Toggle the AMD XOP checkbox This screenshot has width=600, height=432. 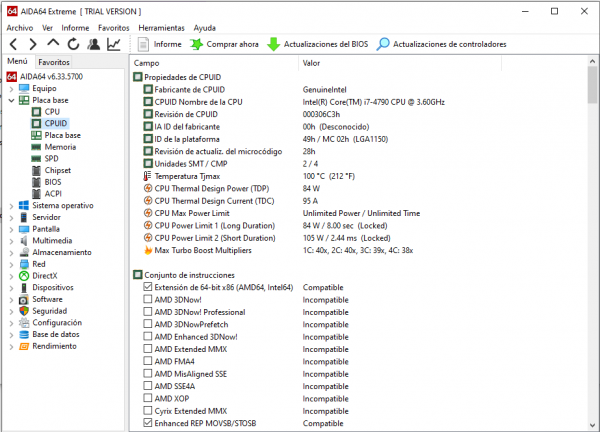[x=148, y=398]
